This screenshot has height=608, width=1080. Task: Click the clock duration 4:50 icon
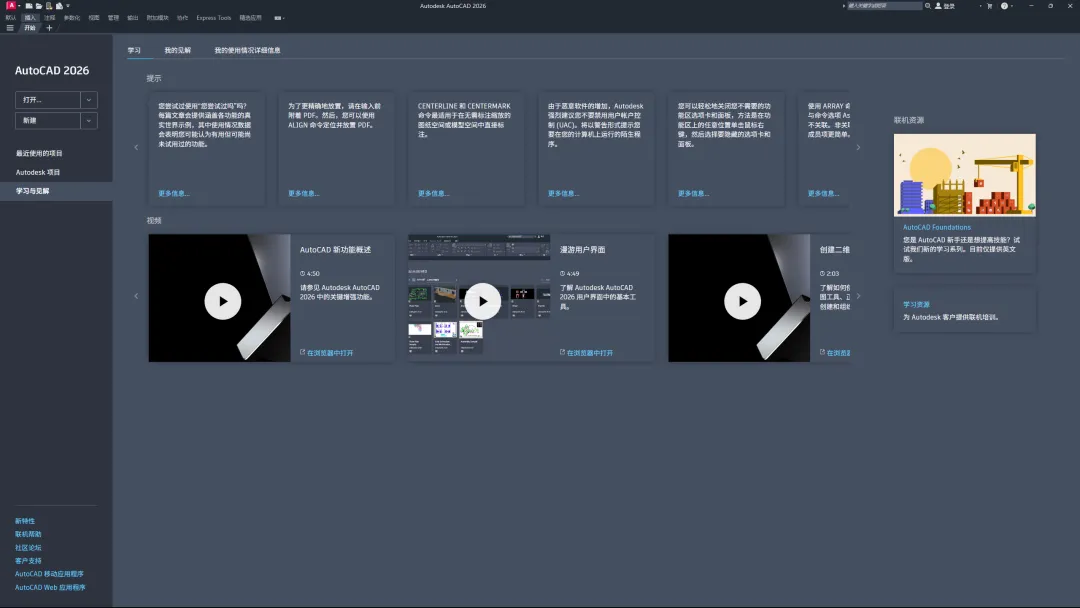click(302, 273)
